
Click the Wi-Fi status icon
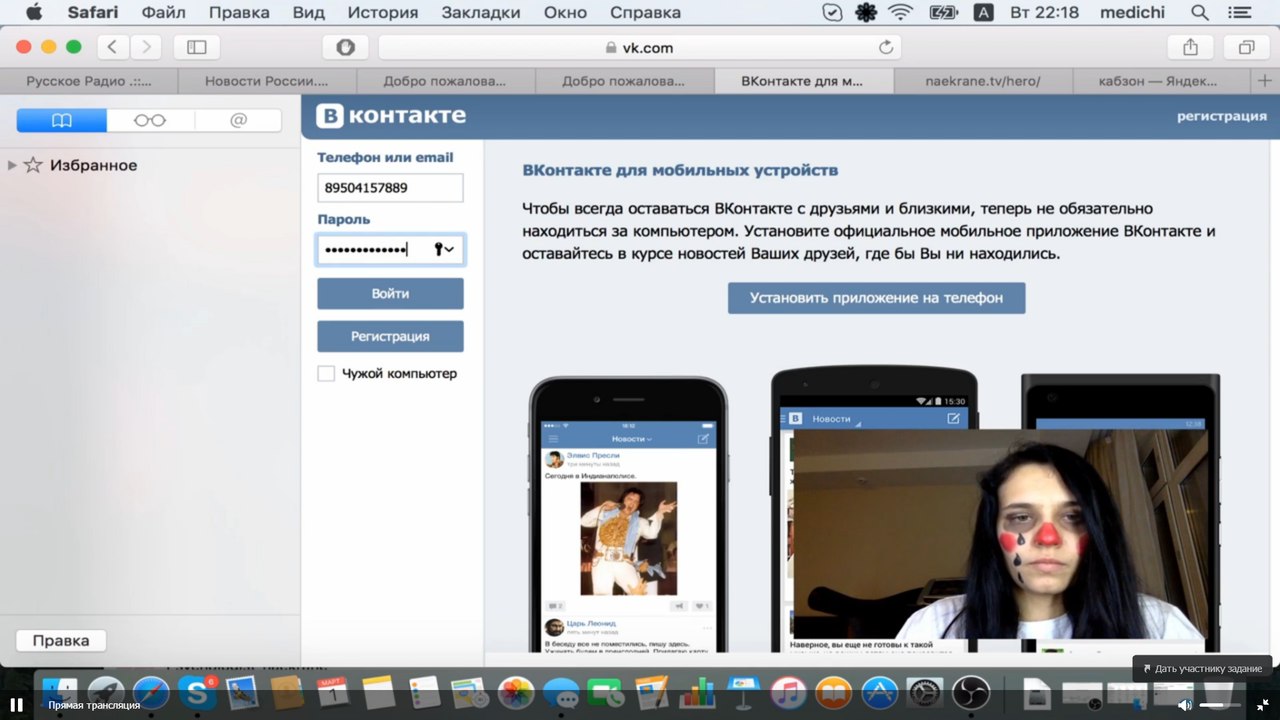(900, 13)
